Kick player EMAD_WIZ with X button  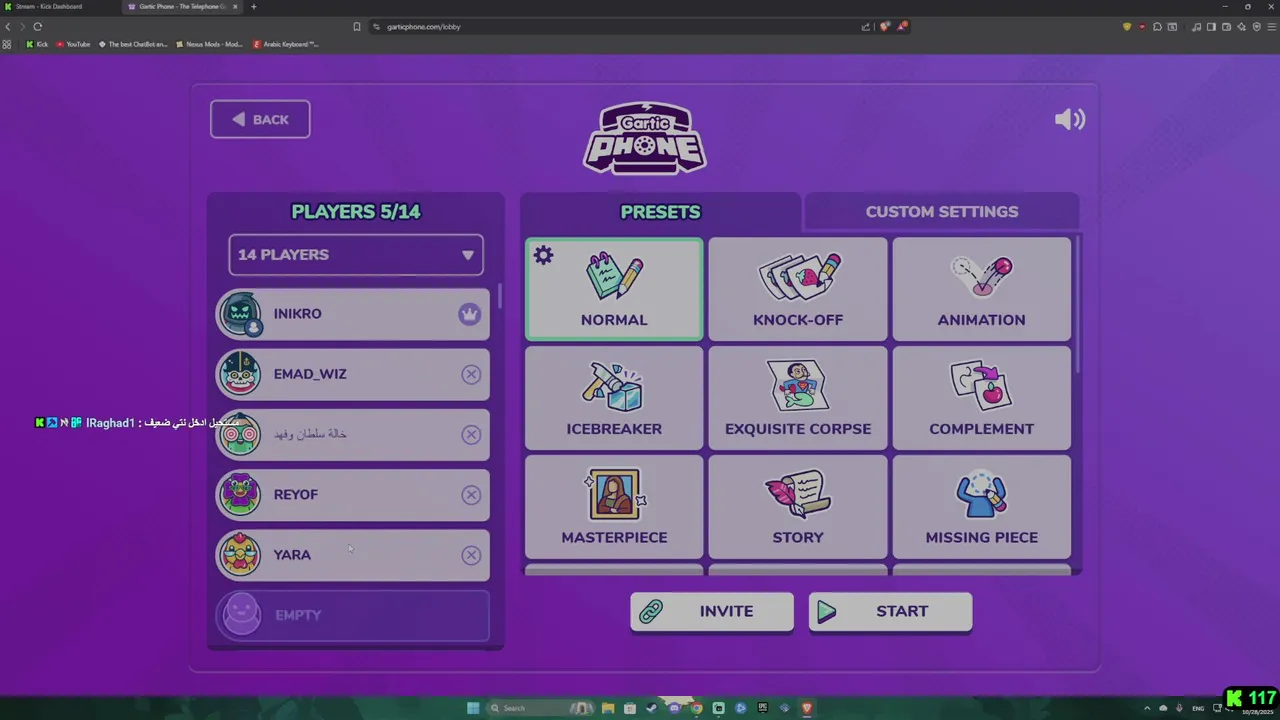tap(471, 374)
